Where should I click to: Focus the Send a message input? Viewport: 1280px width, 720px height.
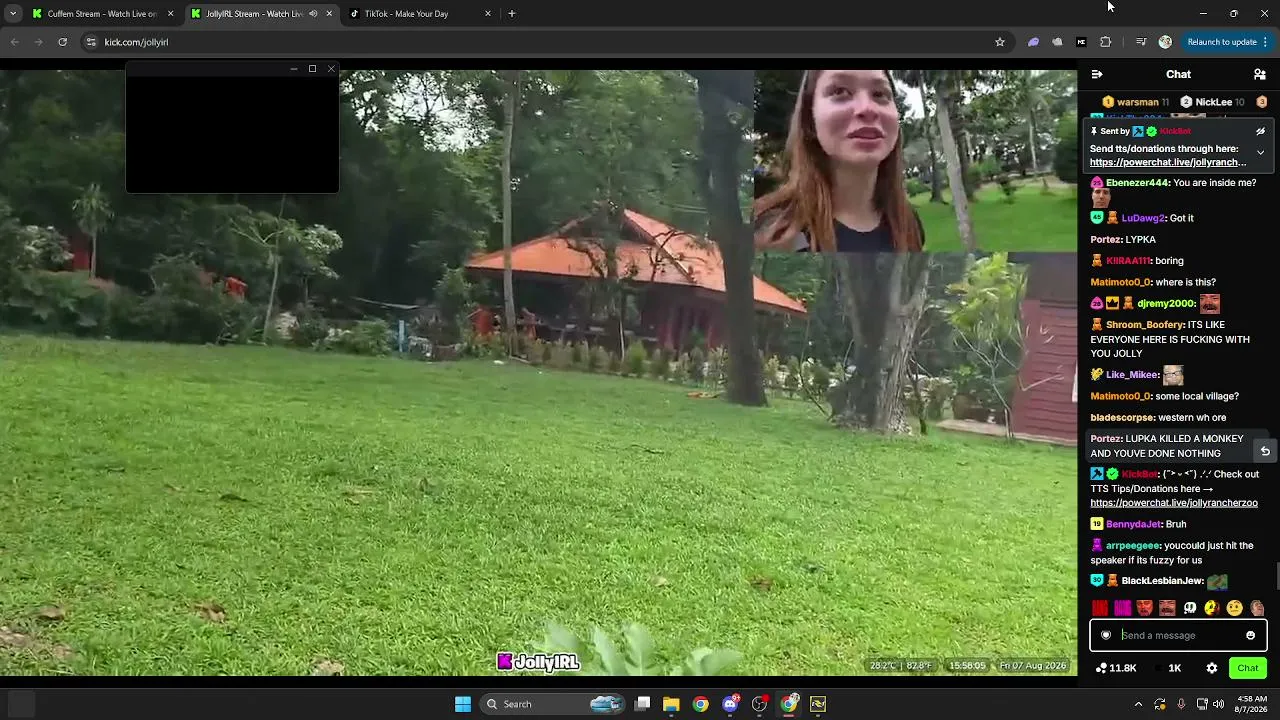tap(1178, 635)
